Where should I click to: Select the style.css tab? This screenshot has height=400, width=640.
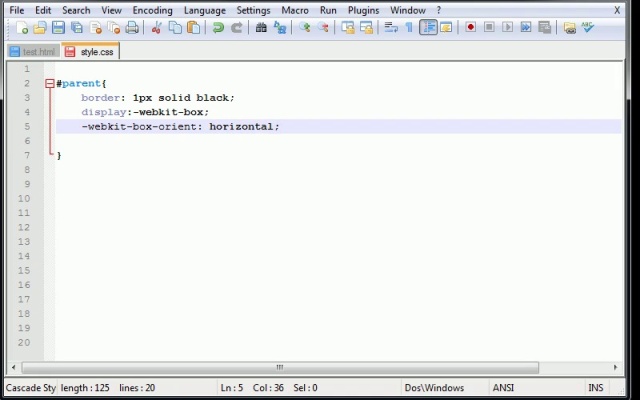91,51
